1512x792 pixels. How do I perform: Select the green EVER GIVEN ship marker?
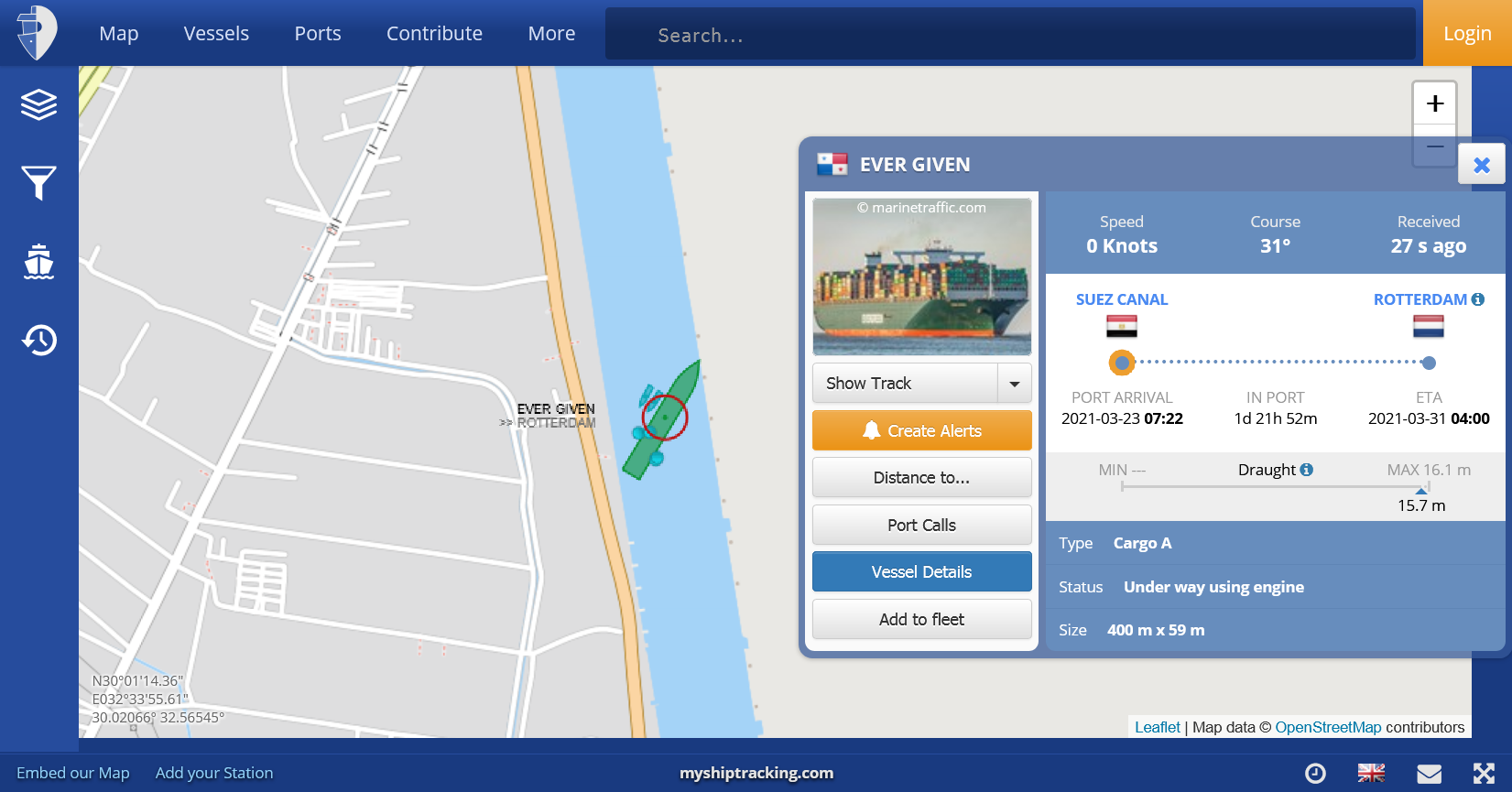(663, 419)
